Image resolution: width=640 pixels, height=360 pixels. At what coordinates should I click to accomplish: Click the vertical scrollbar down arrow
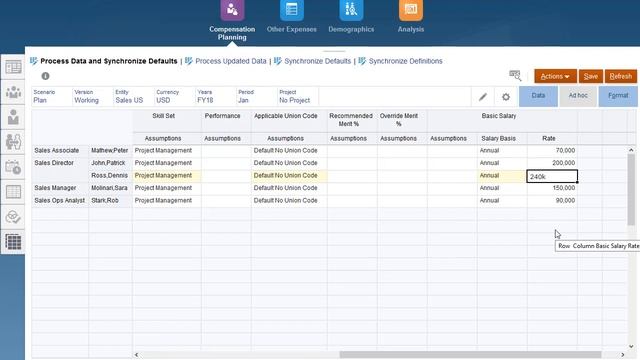pyautogui.click(x=631, y=346)
